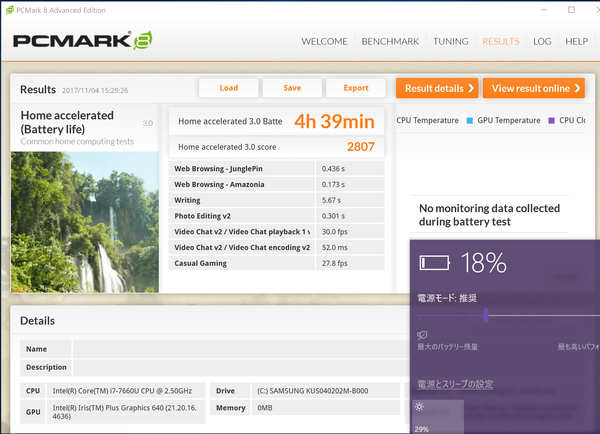The width and height of the screenshot is (600, 434).
Task: Select the 'Video Chat encoding v2' row
Action: pyautogui.click(x=276, y=247)
